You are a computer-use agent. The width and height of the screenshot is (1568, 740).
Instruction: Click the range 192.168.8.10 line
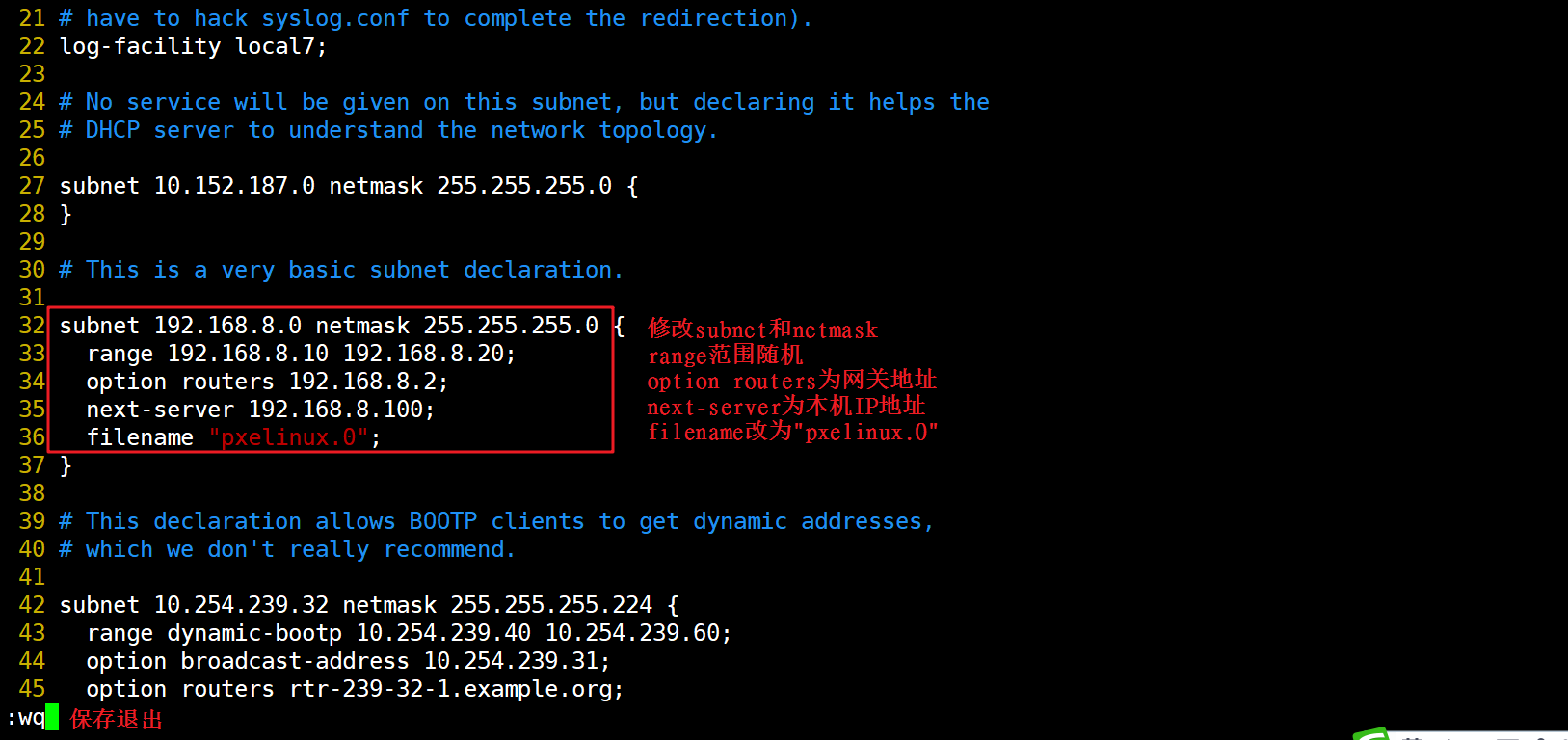click(x=301, y=354)
